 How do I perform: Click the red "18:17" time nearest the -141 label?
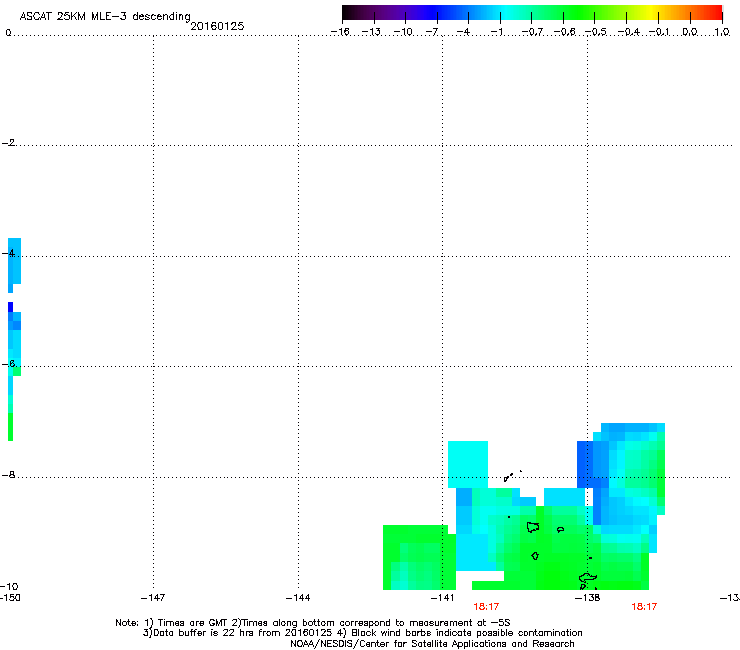pos(486,607)
